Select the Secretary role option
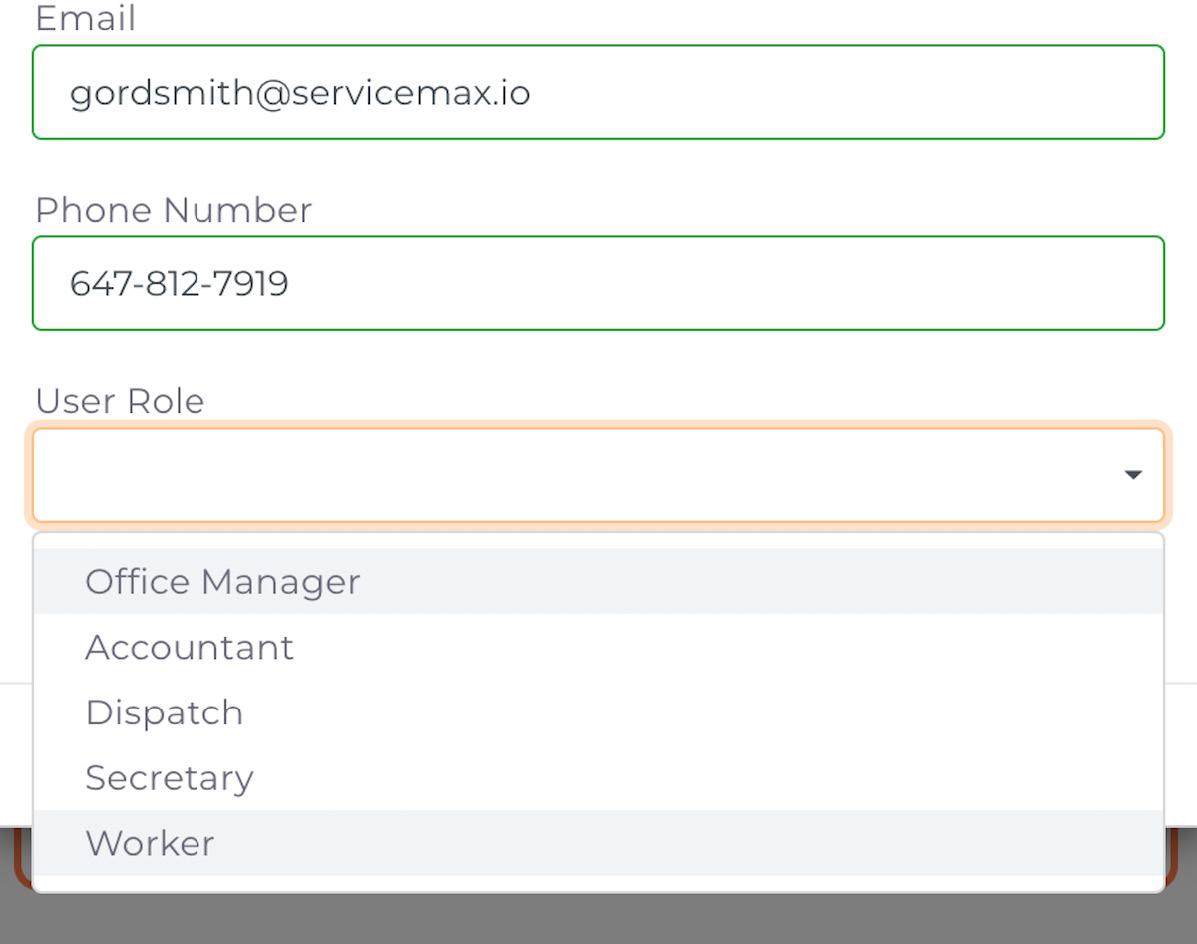Viewport: 1197px width, 944px height. (x=169, y=778)
